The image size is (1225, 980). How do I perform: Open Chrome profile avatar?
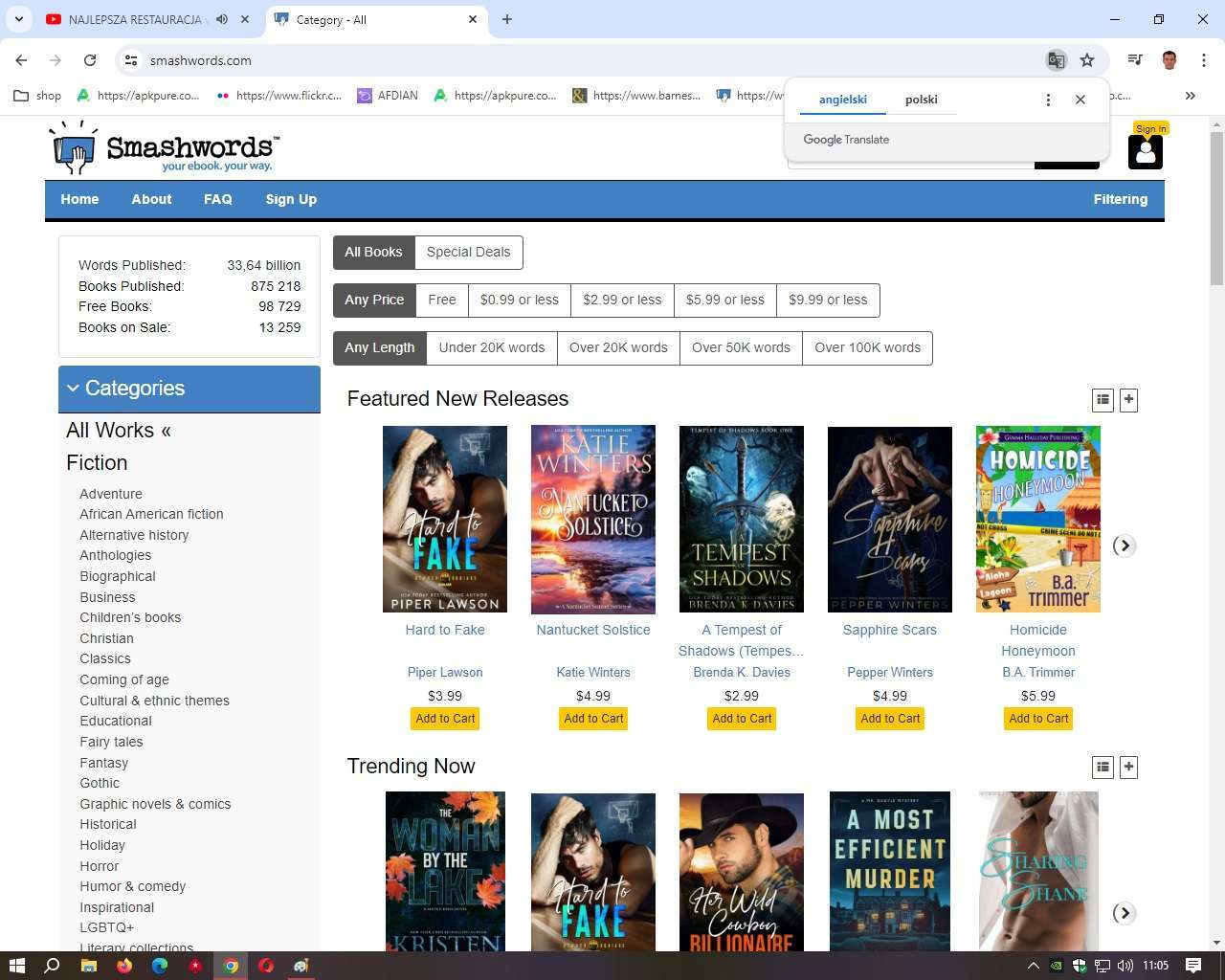(x=1169, y=60)
